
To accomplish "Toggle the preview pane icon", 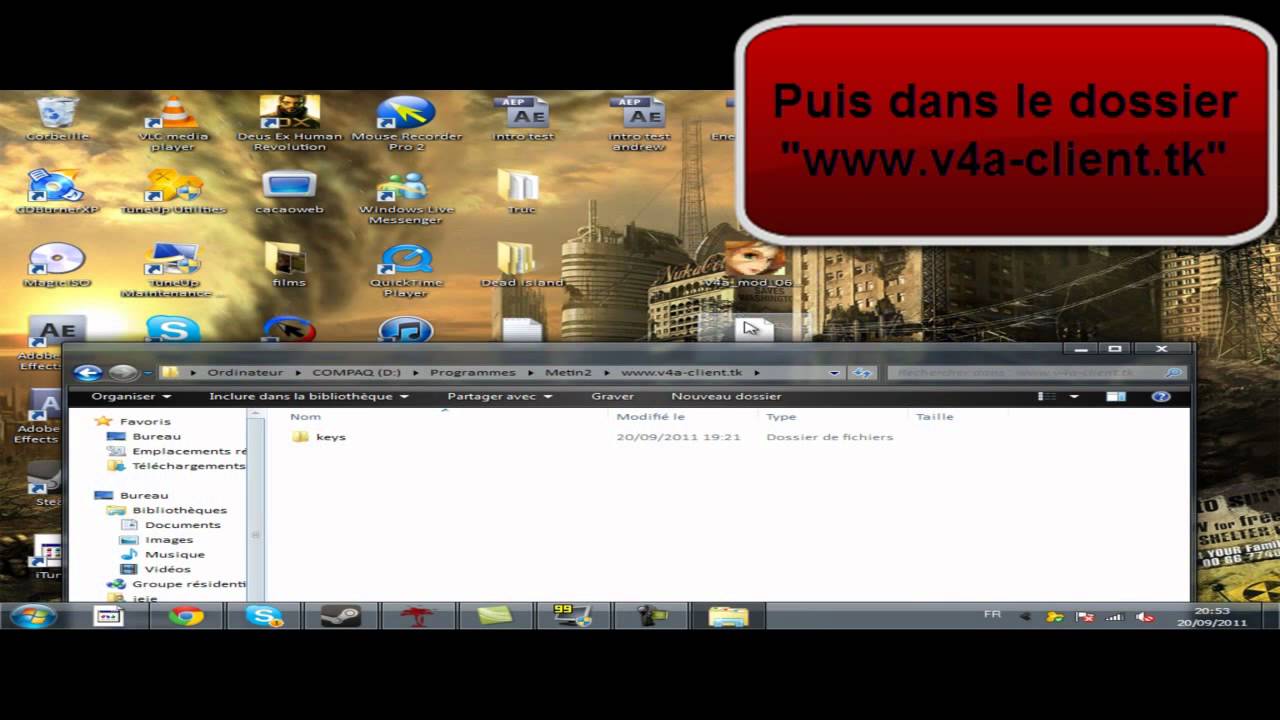I will [x=1116, y=396].
